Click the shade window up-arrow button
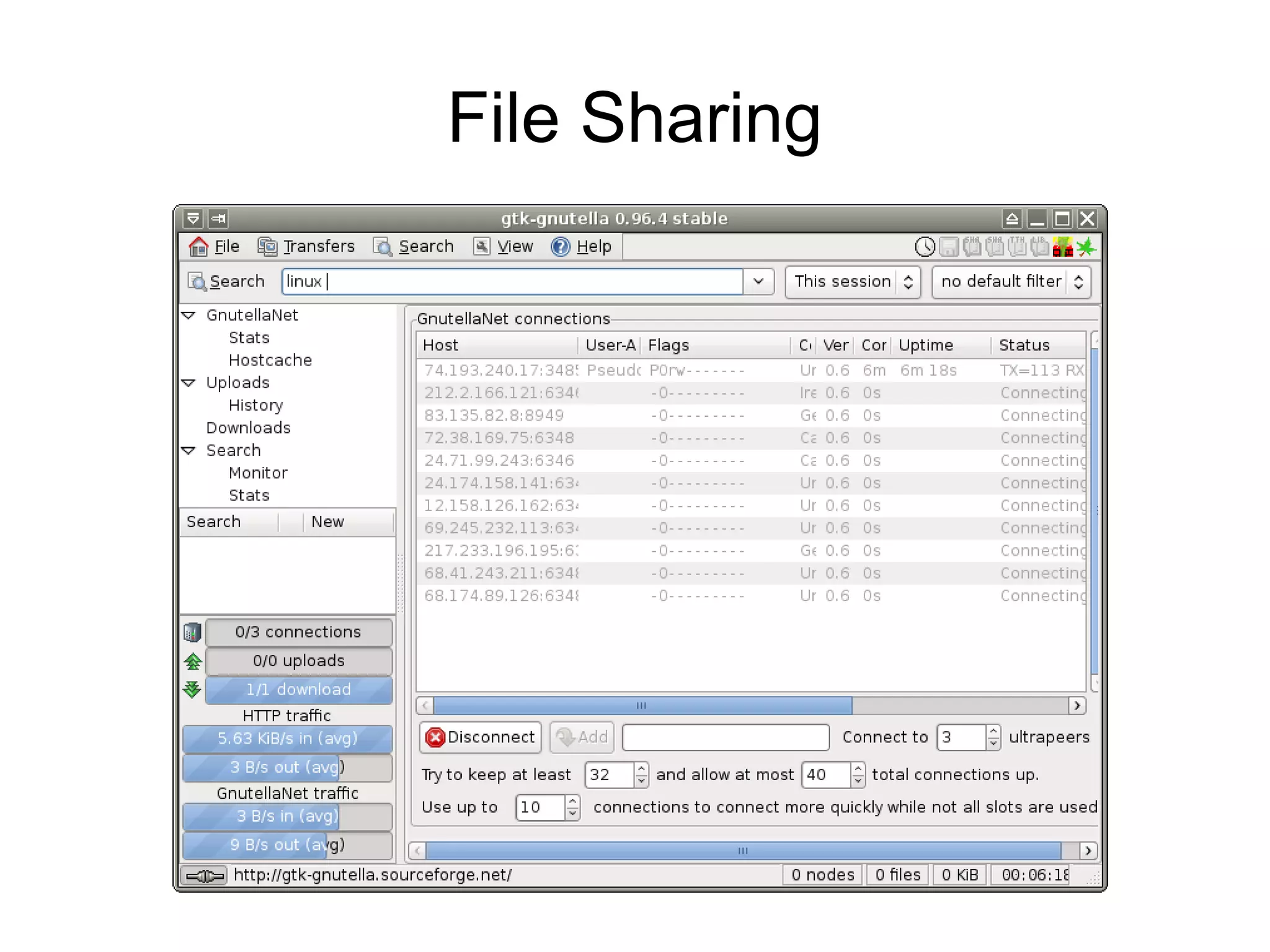The image size is (1270, 952). tap(1011, 218)
